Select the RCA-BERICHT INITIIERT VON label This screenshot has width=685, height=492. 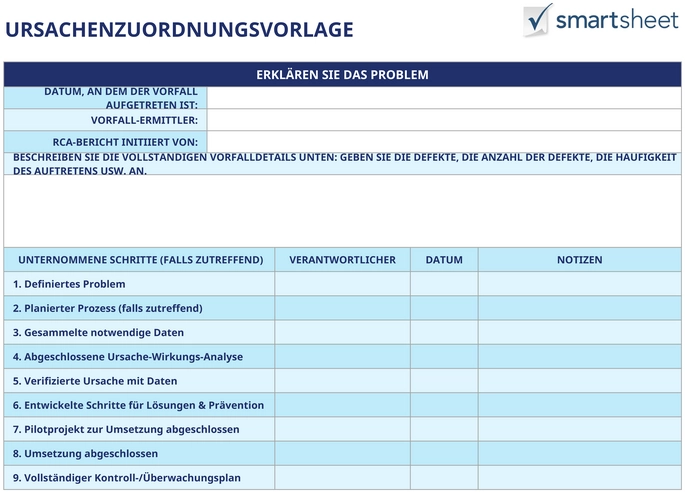click(x=125, y=142)
